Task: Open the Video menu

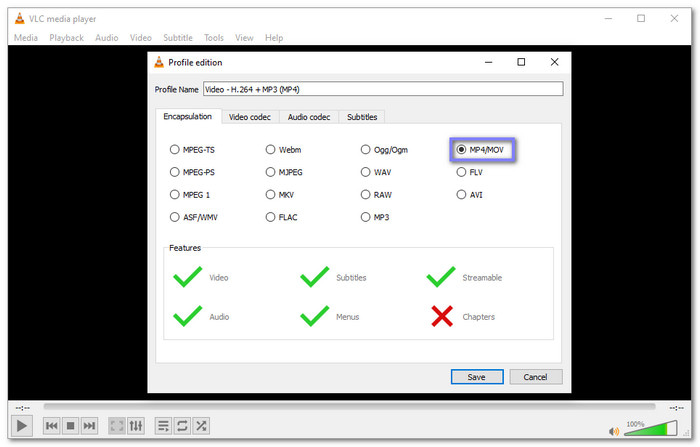Action: click(141, 38)
